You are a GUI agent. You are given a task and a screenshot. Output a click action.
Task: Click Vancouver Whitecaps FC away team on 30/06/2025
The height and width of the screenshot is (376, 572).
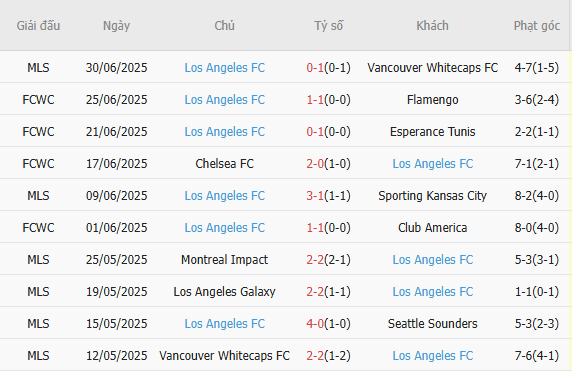[x=433, y=68]
